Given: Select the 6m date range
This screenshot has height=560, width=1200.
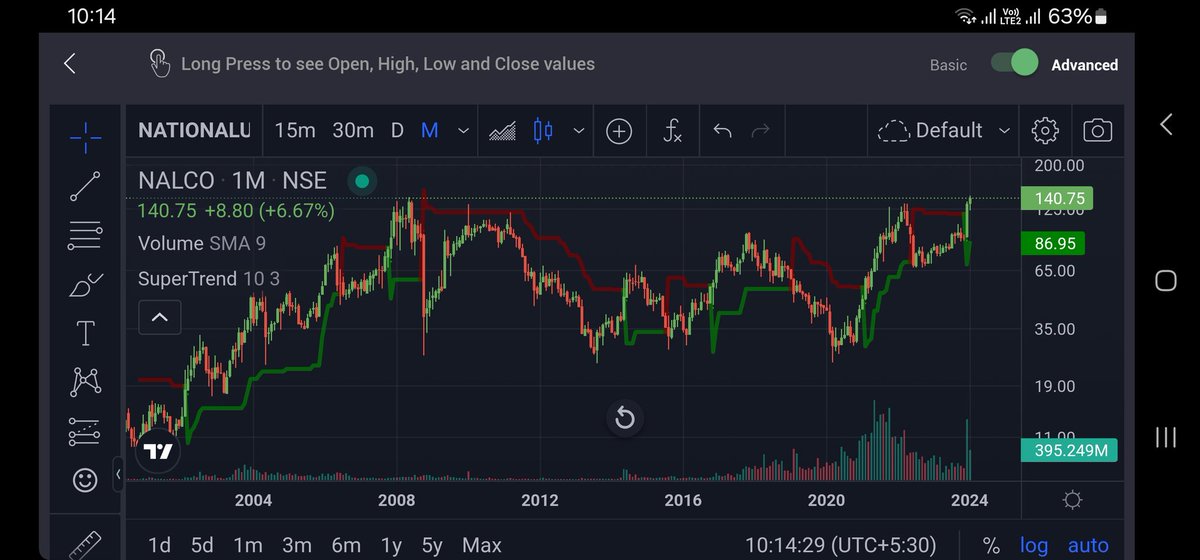Looking at the screenshot, I should 346,545.
